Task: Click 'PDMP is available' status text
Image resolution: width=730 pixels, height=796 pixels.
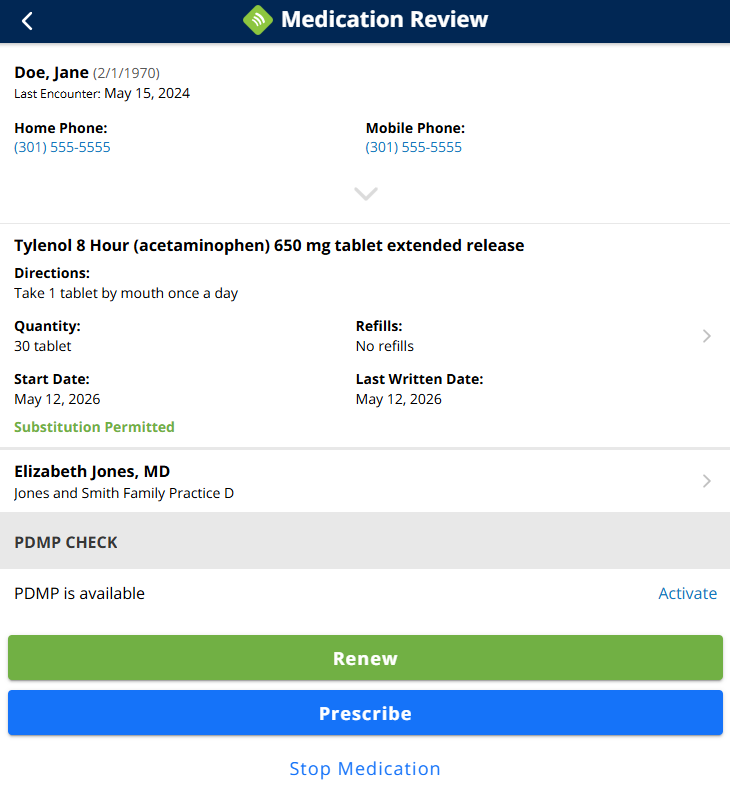Action: [x=79, y=593]
